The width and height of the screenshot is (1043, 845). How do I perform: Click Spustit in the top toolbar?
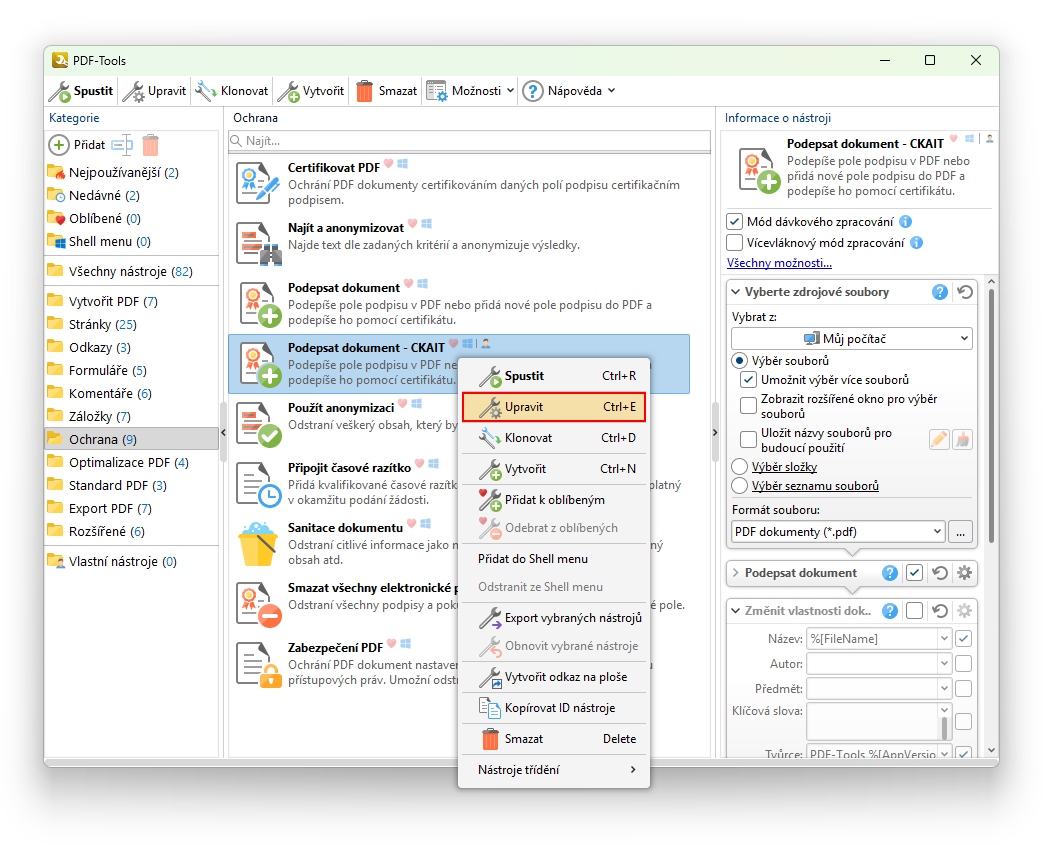pyautogui.click(x=81, y=91)
